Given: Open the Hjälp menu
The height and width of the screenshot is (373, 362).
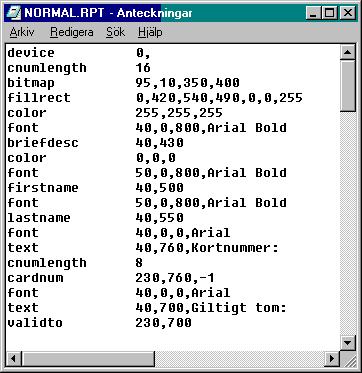Looking at the screenshot, I should click(x=150, y=32).
